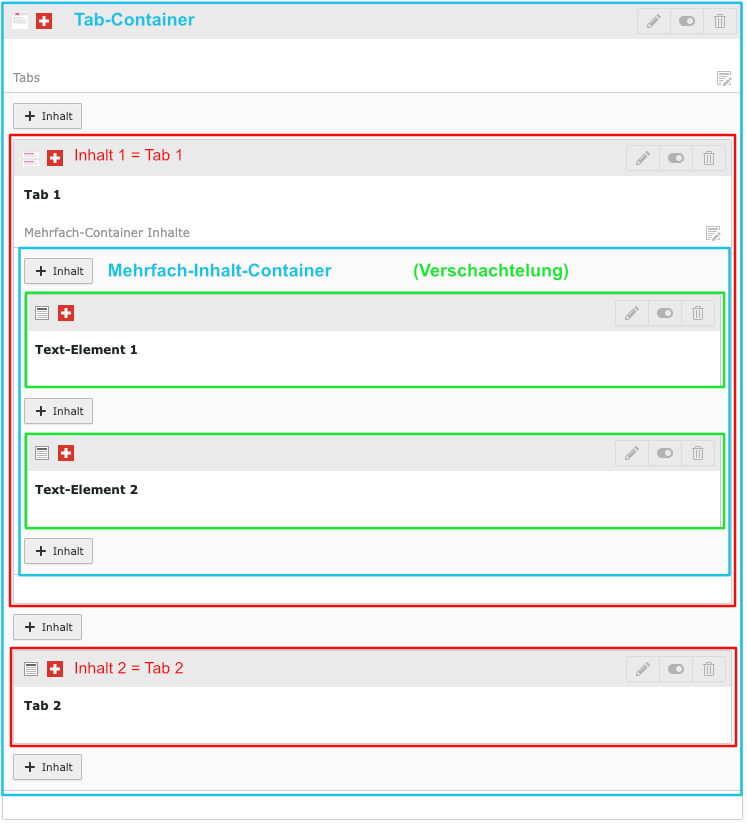The height and width of the screenshot is (823, 747).
Task: Delete the Tab-Container element
Action: pos(720,22)
